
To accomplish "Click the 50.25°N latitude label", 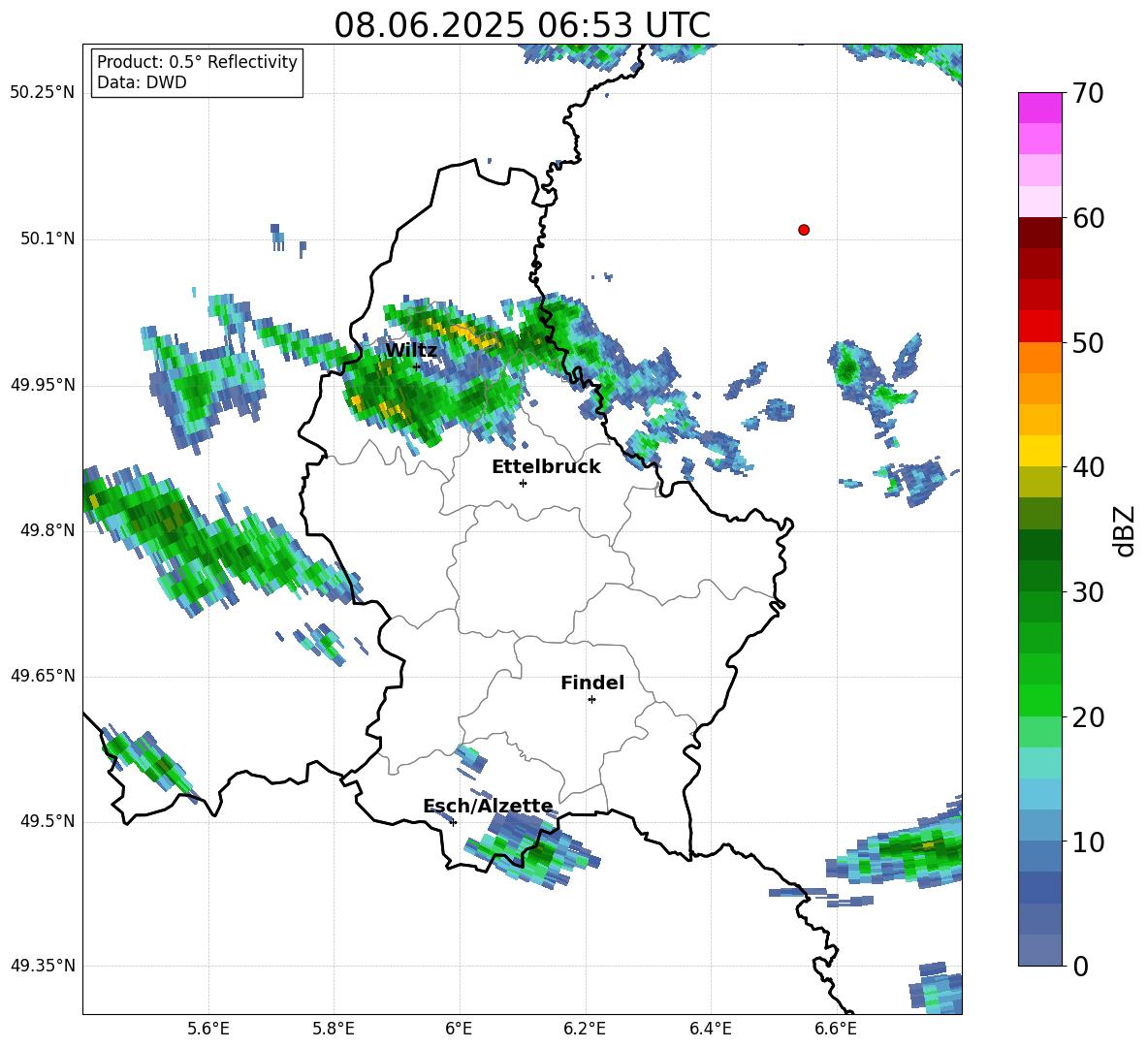I will pos(43,93).
